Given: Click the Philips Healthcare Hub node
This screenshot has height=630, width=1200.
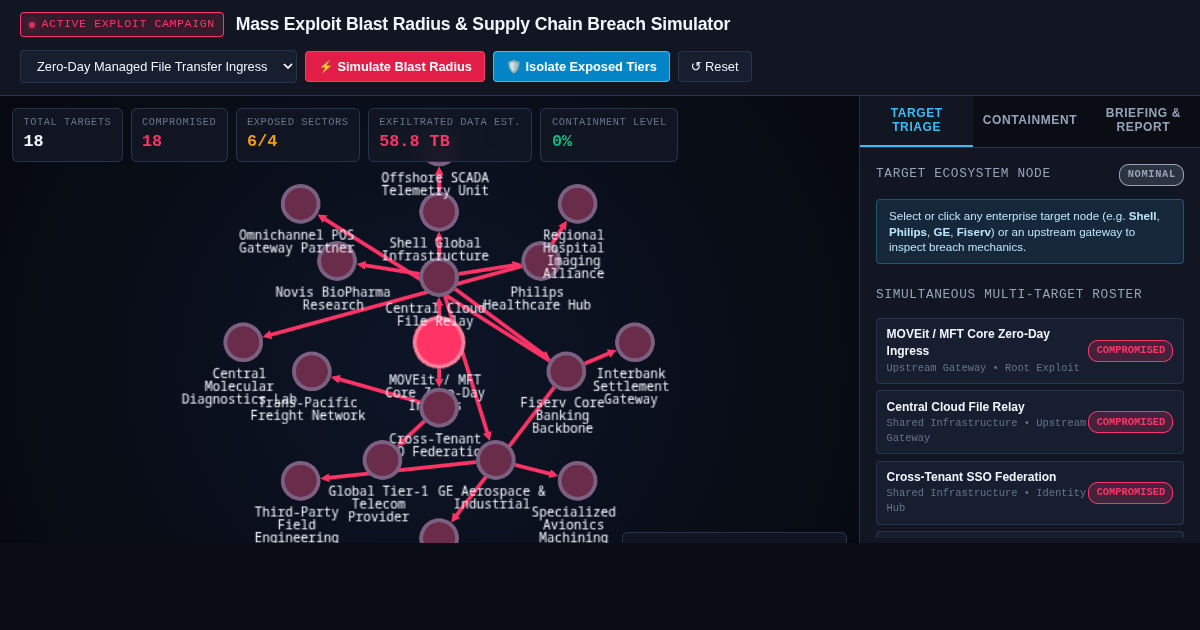Looking at the screenshot, I should [540, 261].
